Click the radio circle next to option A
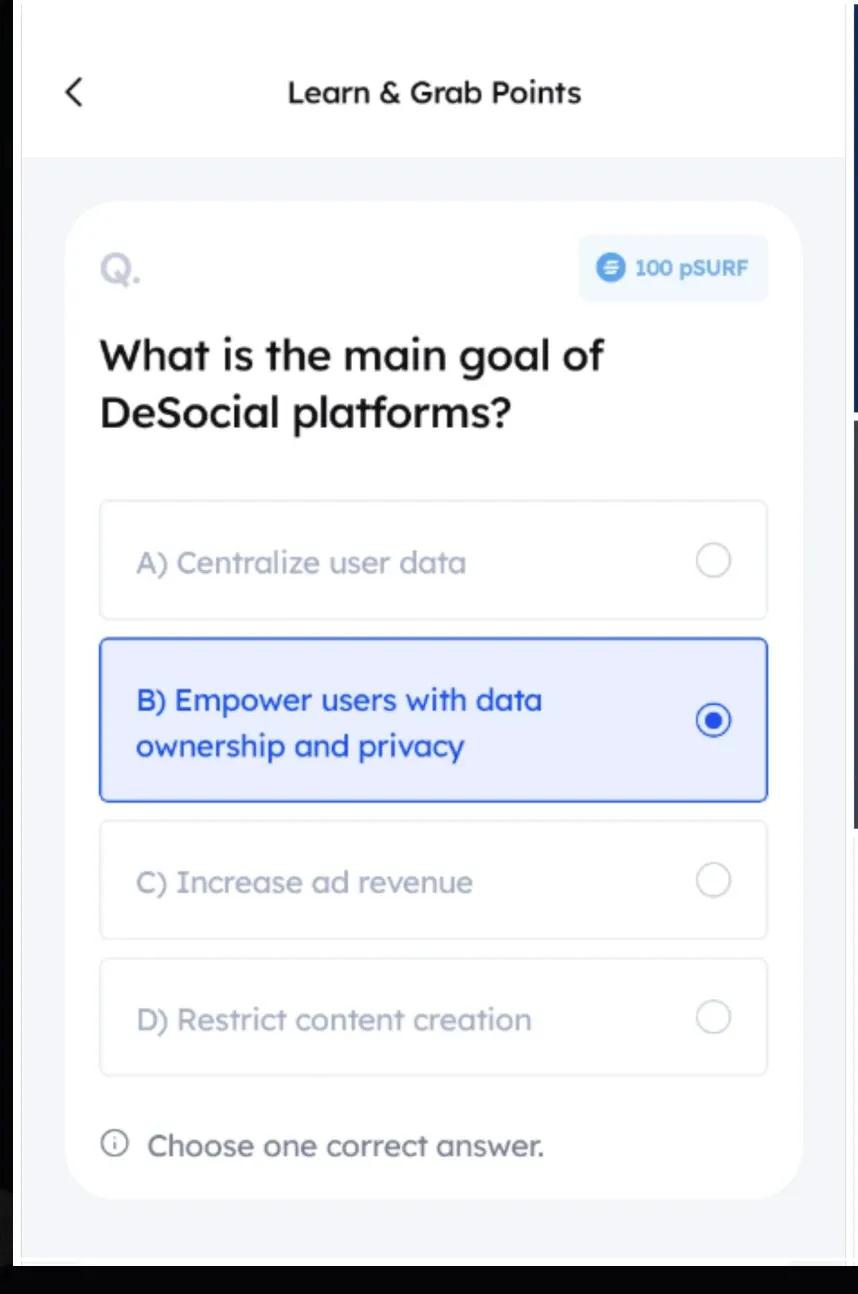 tap(713, 560)
